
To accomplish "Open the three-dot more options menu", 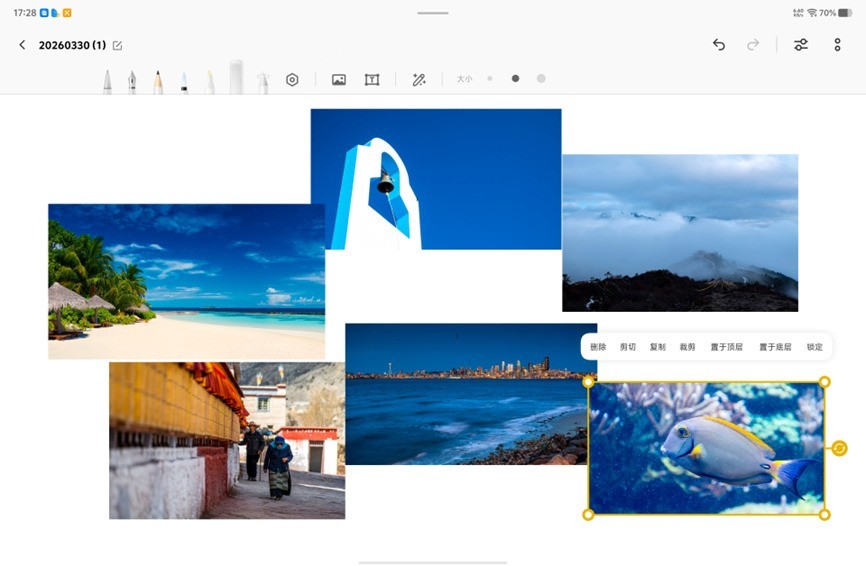I will 837,45.
